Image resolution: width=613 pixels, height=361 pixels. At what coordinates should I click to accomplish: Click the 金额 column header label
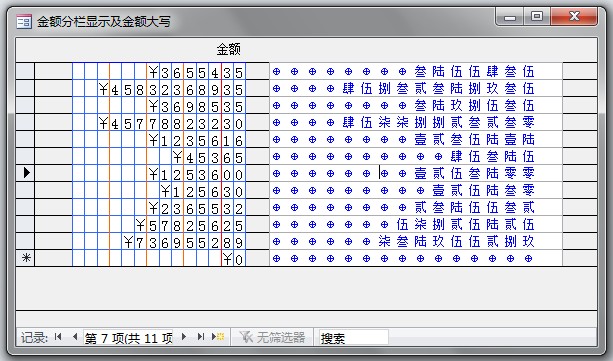(229, 49)
